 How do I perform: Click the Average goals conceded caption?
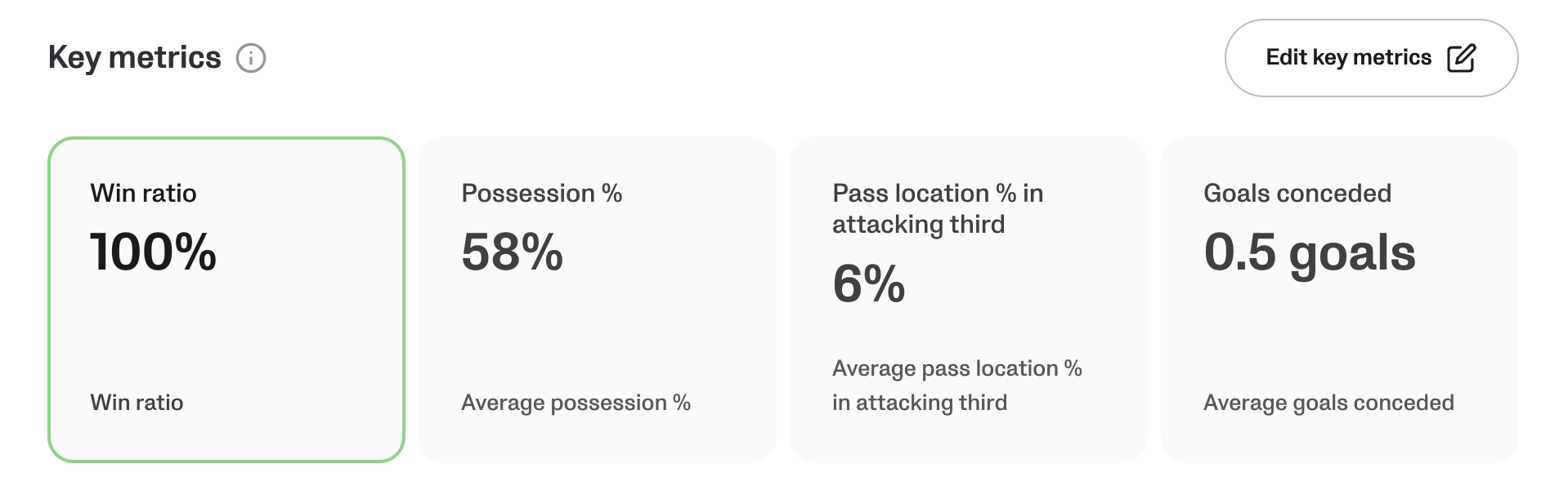point(1328,403)
